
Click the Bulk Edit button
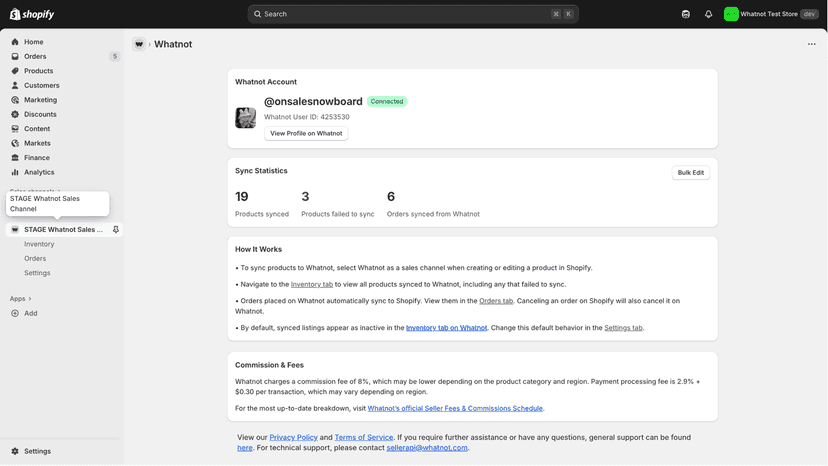(691, 173)
